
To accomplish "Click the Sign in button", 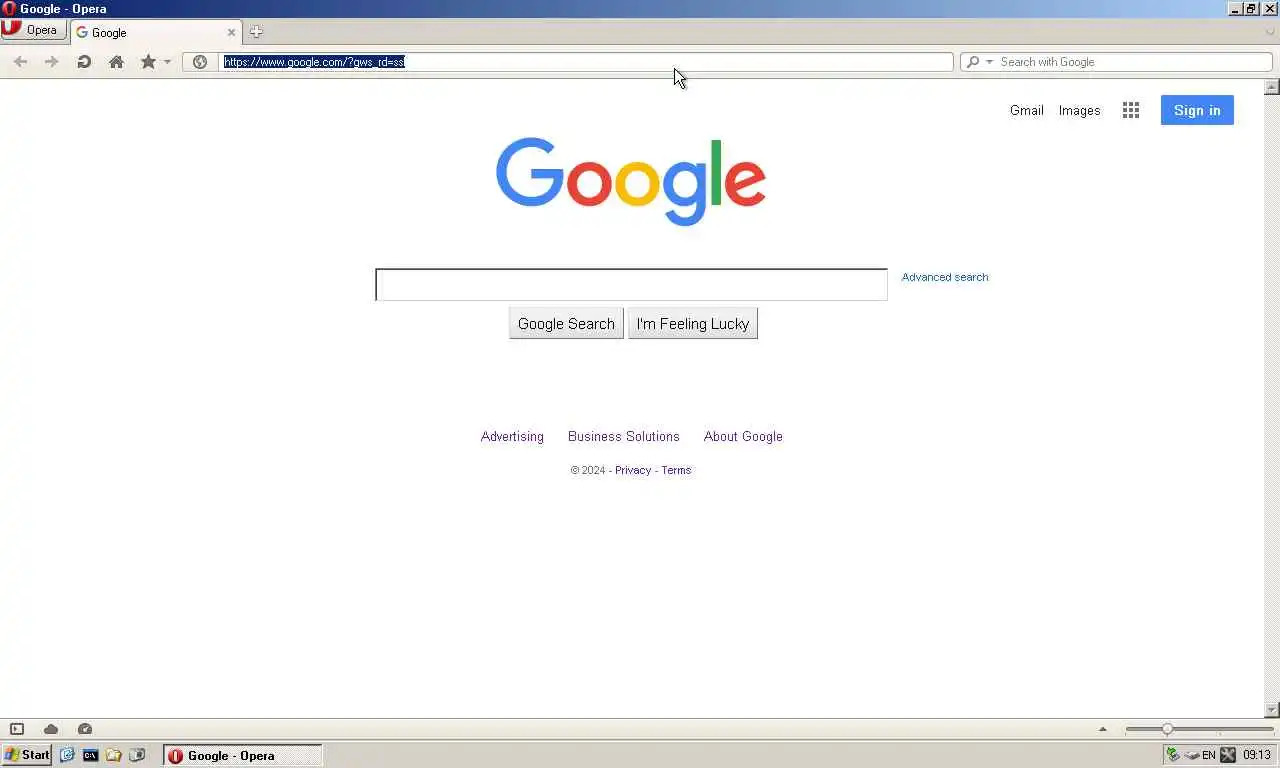I will pyautogui.click(x=1197, y=110).
